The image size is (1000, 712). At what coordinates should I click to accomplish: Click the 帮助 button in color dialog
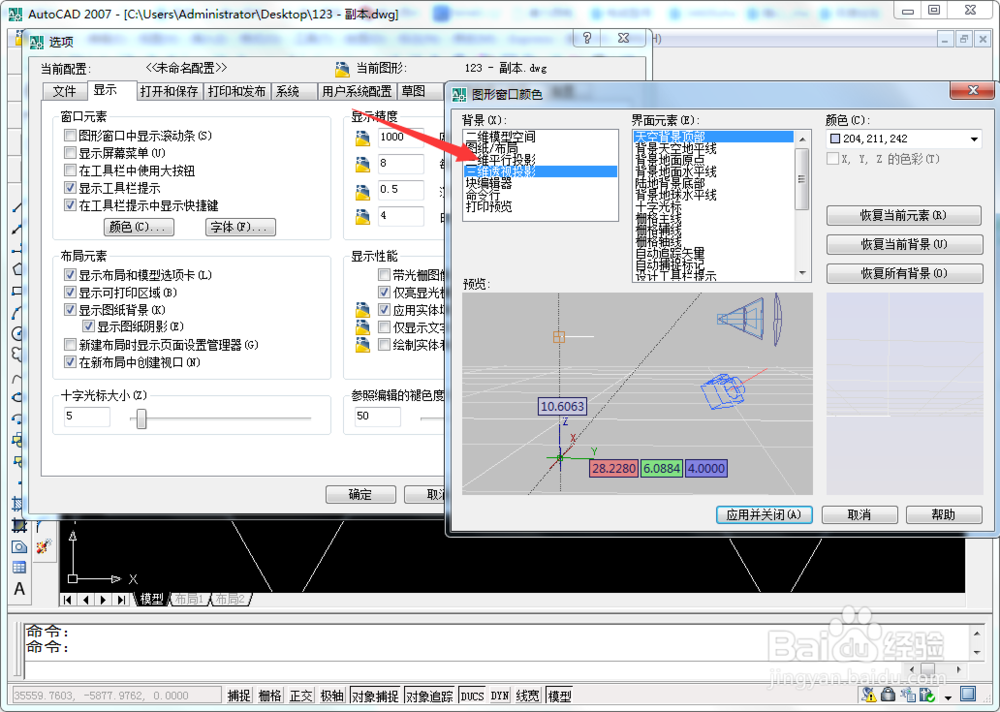click(943, 515)
